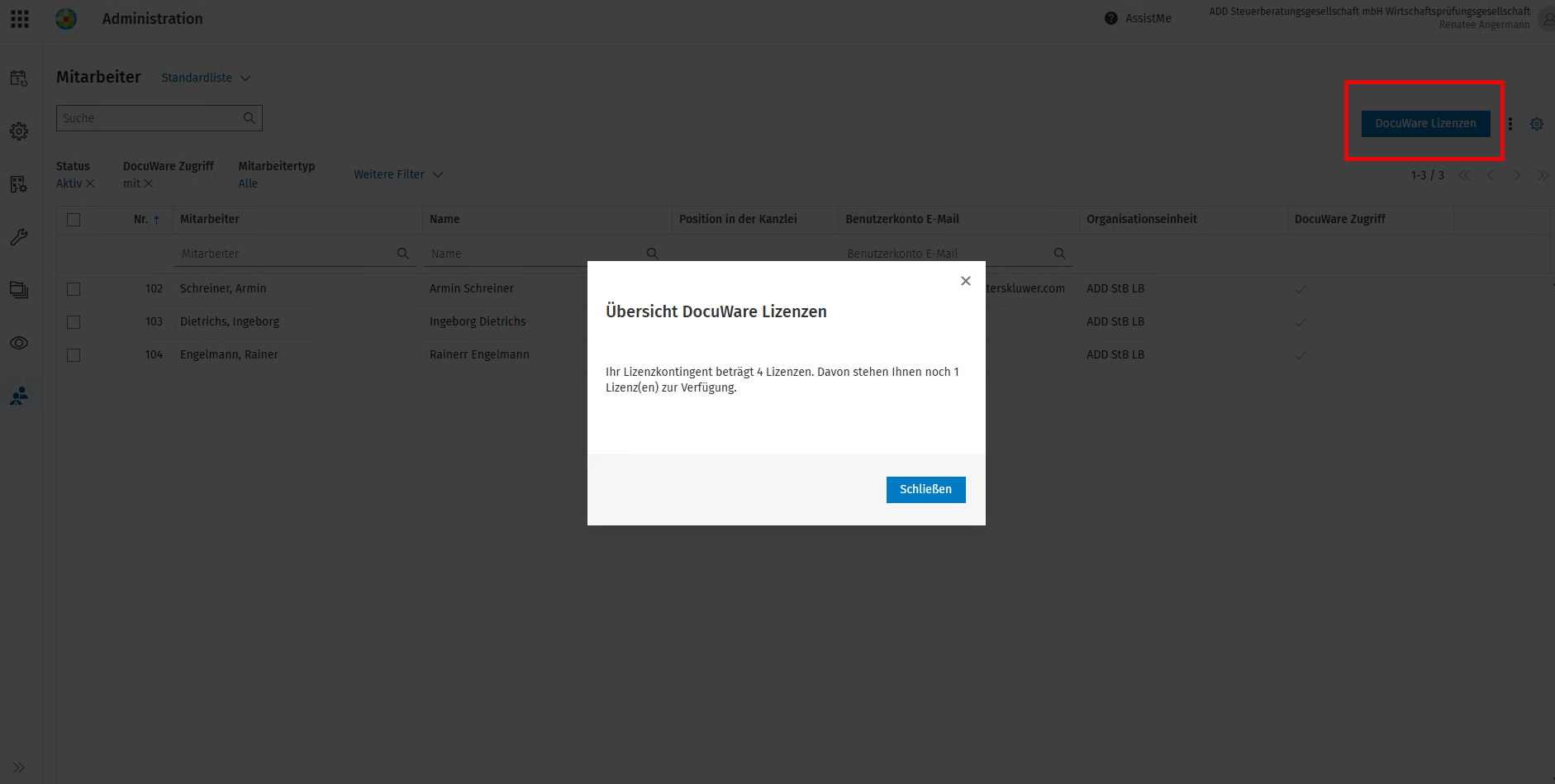Screen dimensions: 1555x784
Task: Click magnifier in Mitarbeiter column filter
Action: [403, 254]
